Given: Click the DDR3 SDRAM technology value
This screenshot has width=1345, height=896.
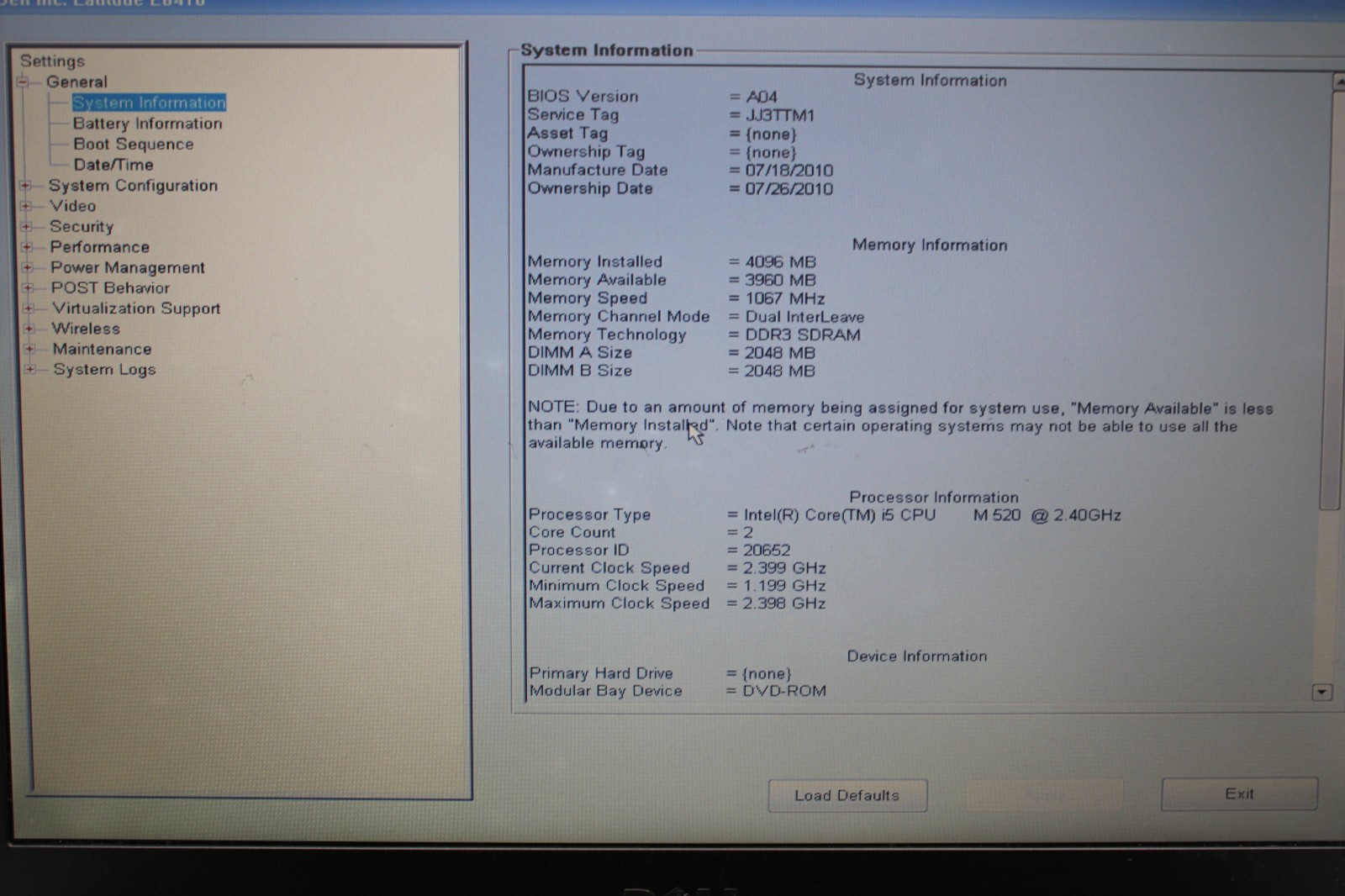Looking at the screenshot, I should (803, 335).
